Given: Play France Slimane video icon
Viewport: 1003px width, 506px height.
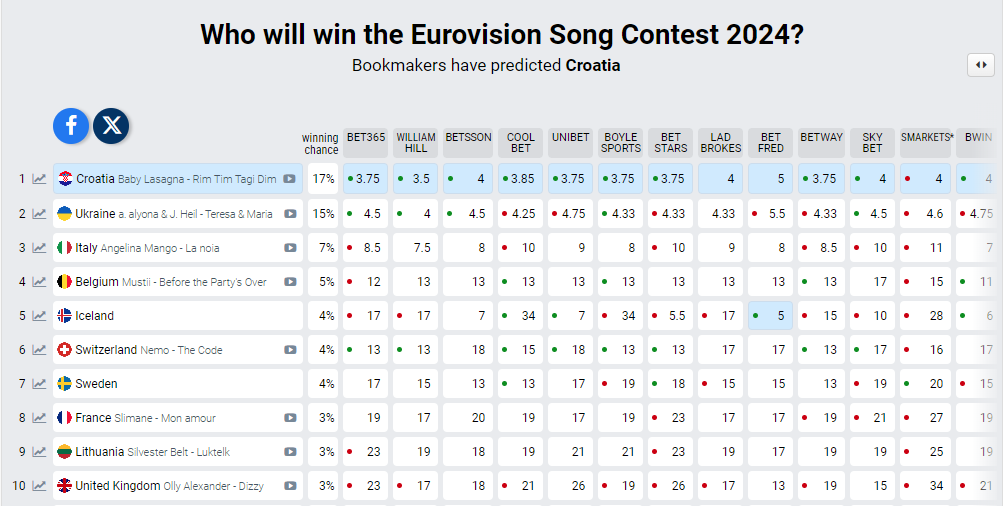Looking at the screenshot, I should click(x=290, y=418).
